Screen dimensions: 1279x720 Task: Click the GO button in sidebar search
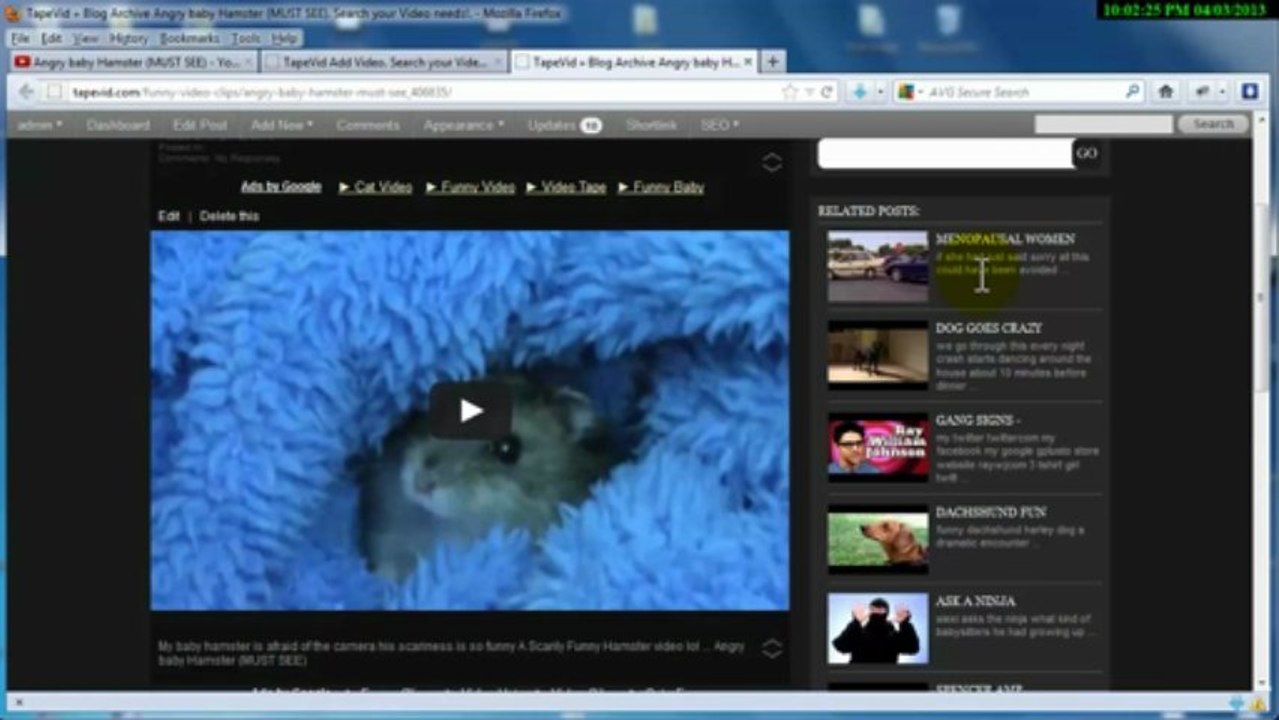click(x=1087, y=153)
